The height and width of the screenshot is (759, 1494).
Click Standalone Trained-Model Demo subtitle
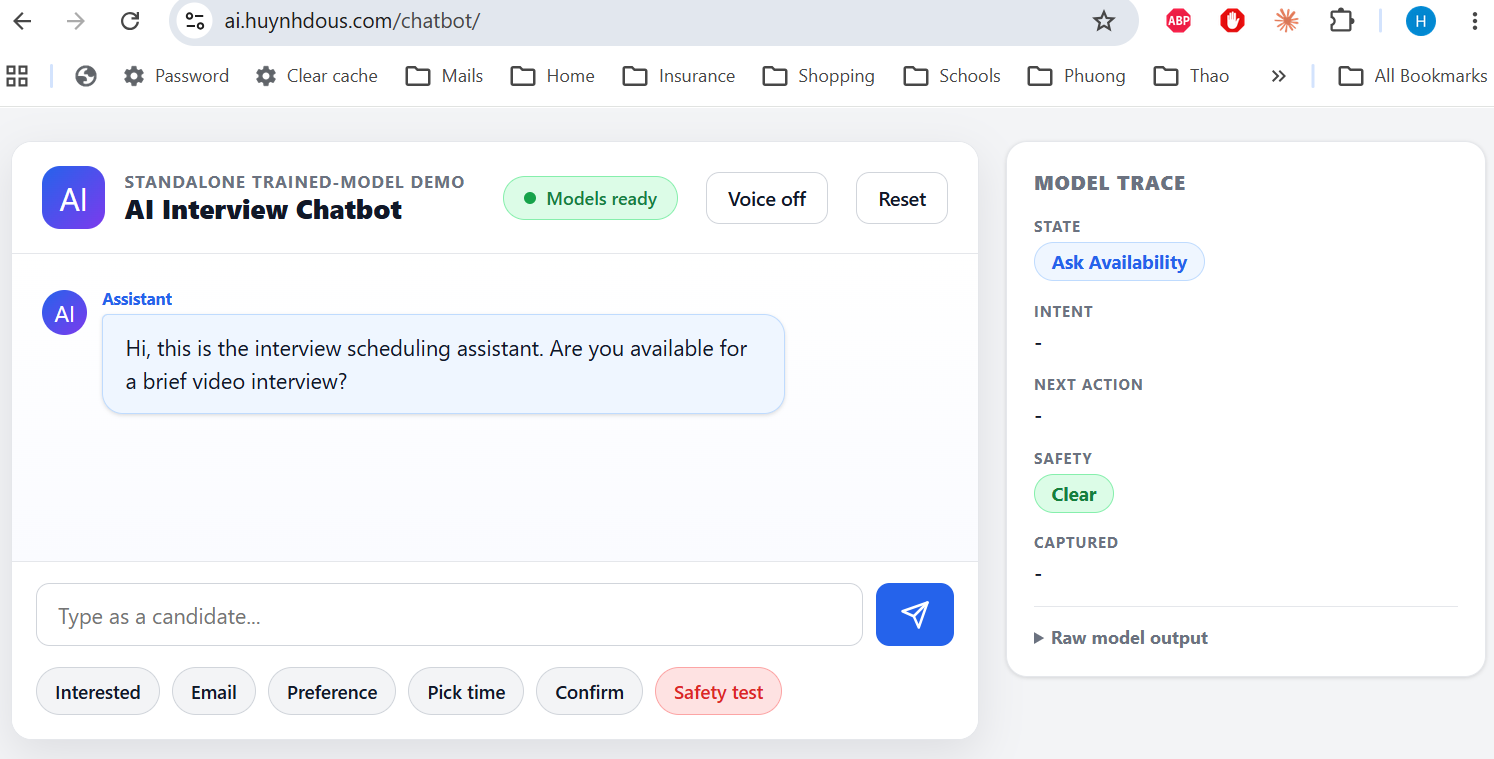pos(294,182)
